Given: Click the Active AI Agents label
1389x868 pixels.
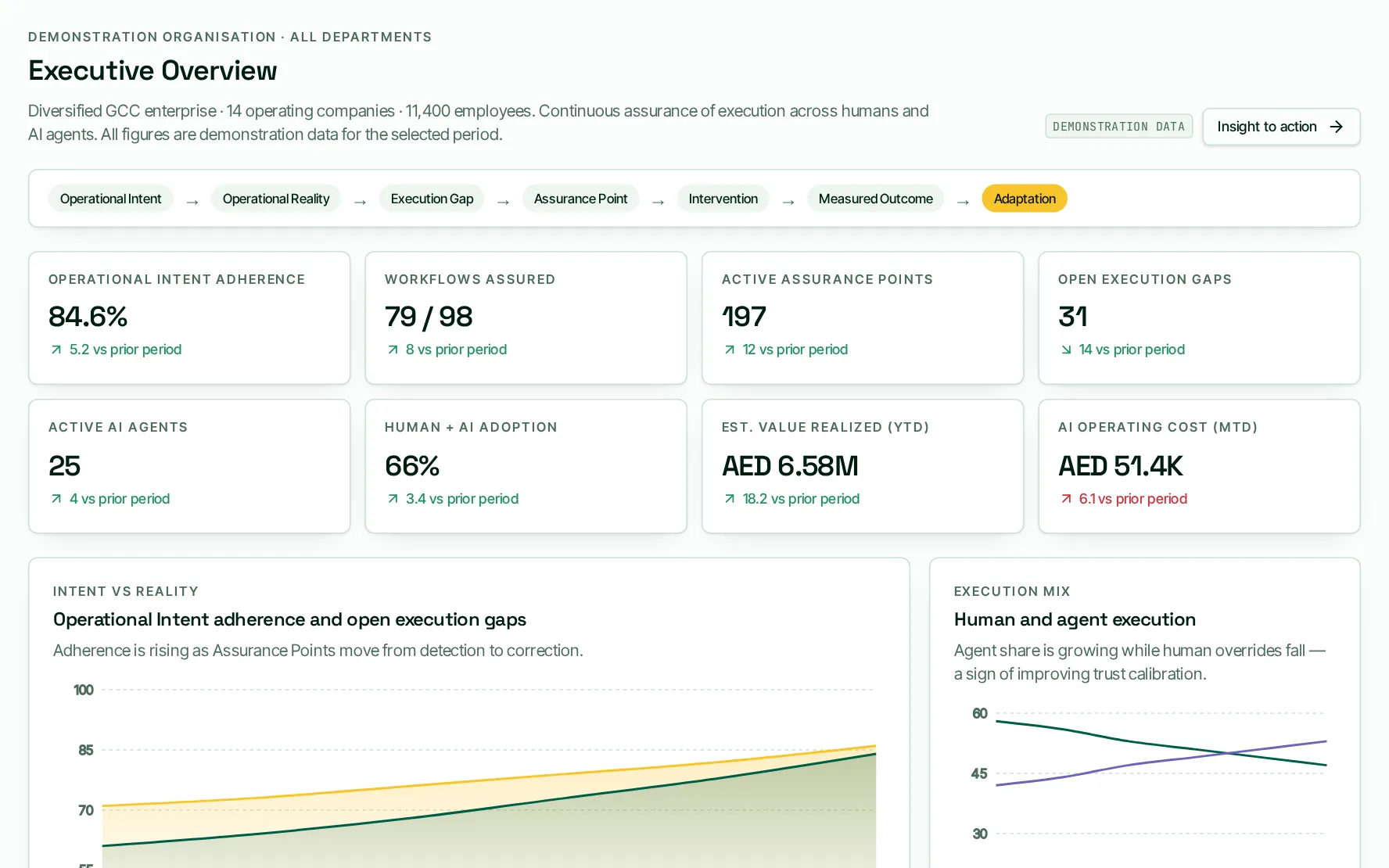Looking at the screenshot, I should click(x=118, y=427).
